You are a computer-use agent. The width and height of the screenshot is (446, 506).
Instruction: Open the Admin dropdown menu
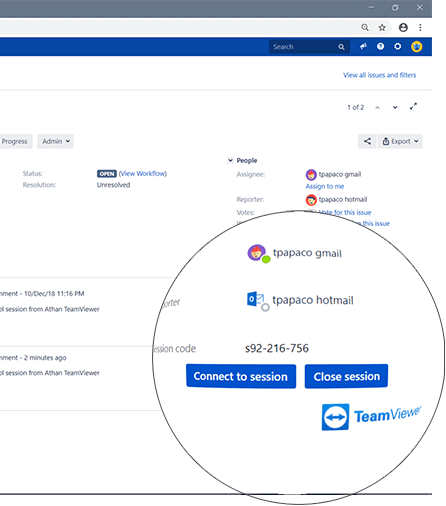point(55,141)
